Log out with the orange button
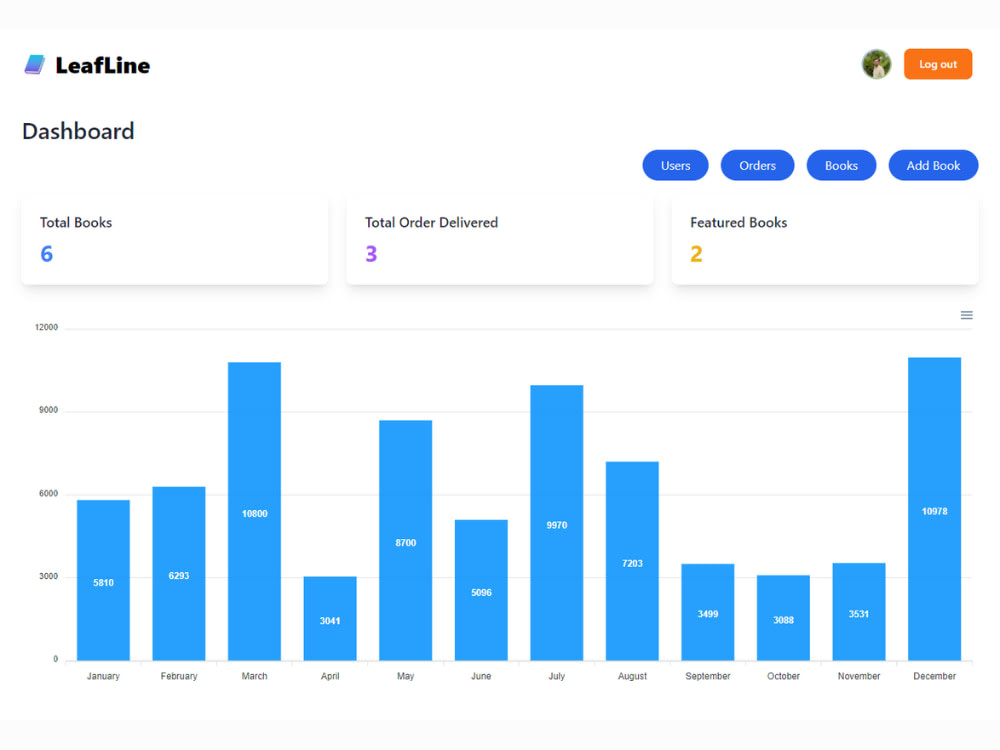Image resolution: width=1000 pixels, height=750 pixels. click(x=938, y=64)
